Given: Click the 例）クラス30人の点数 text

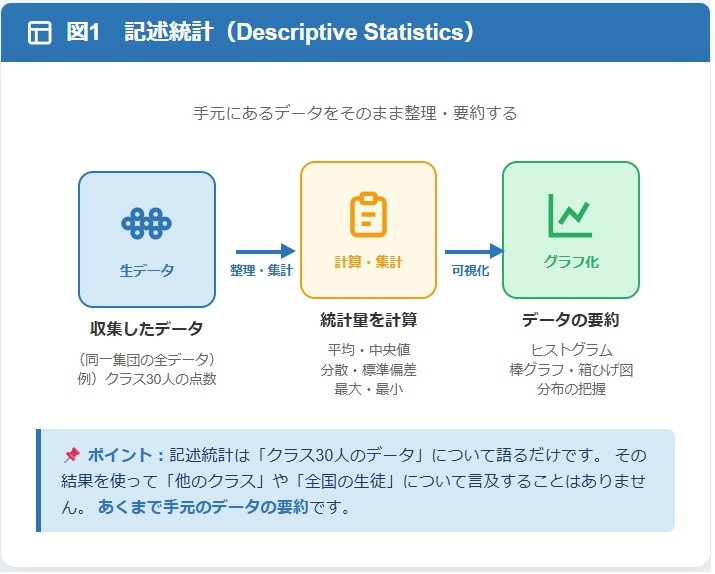Looking at the screenshot, I should pos(147,379).
